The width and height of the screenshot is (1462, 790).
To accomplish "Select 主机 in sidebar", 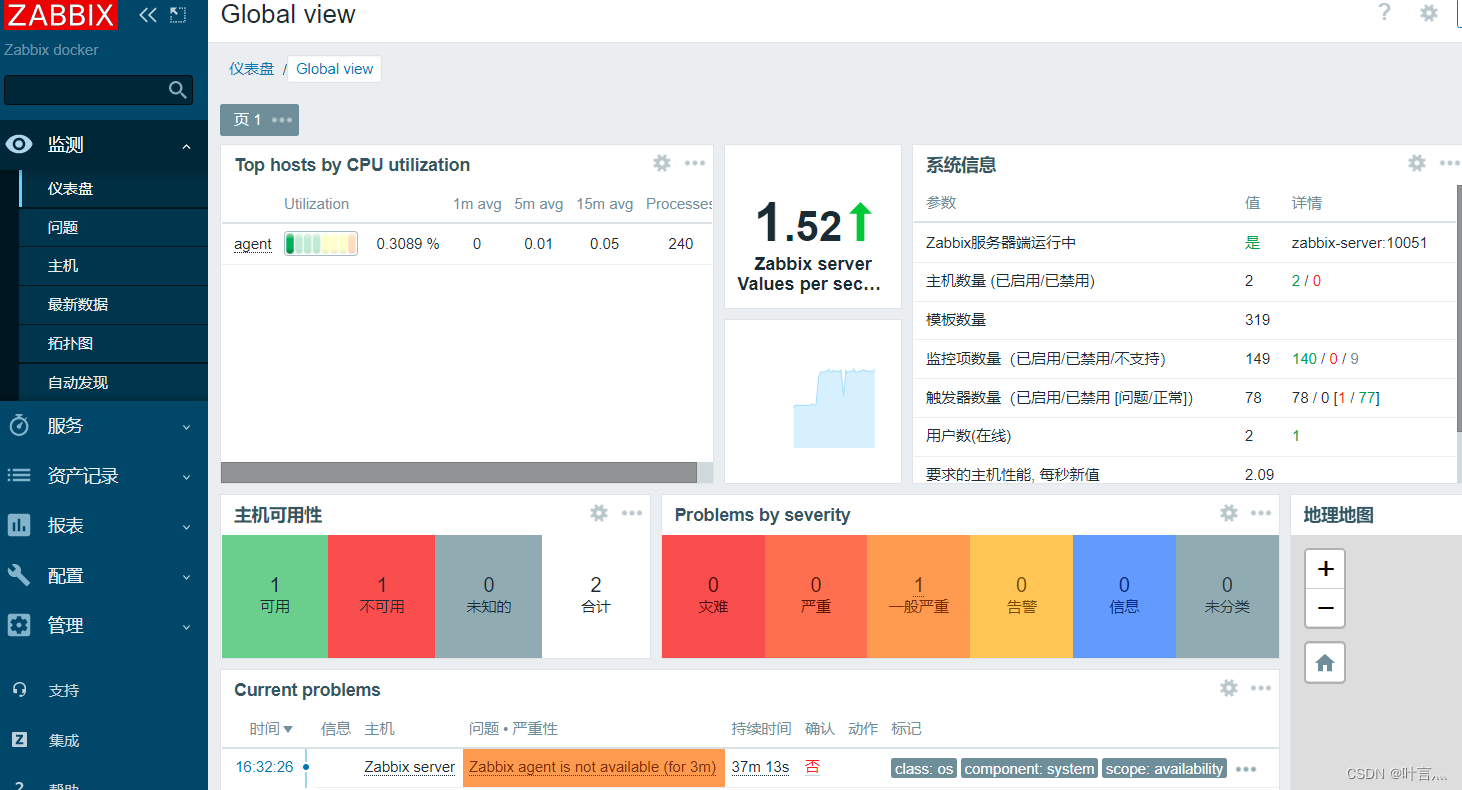I will point(113,266).
